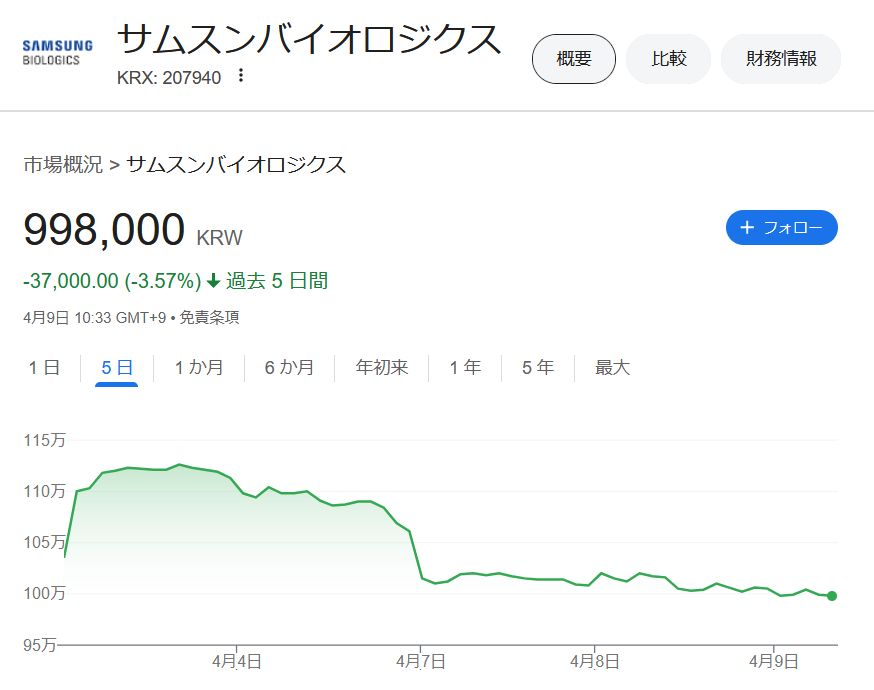
Task: Go to 市場概況 breadcrumb link
Action: (x=63, y=165)
